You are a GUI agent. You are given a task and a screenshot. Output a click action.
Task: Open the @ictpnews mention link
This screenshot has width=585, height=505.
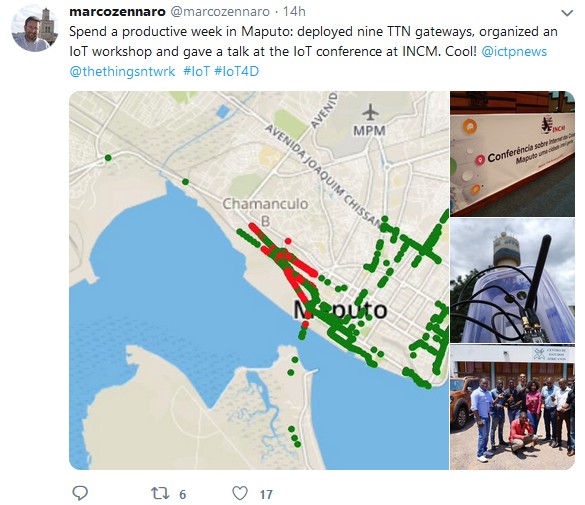[x=514, y=51]
